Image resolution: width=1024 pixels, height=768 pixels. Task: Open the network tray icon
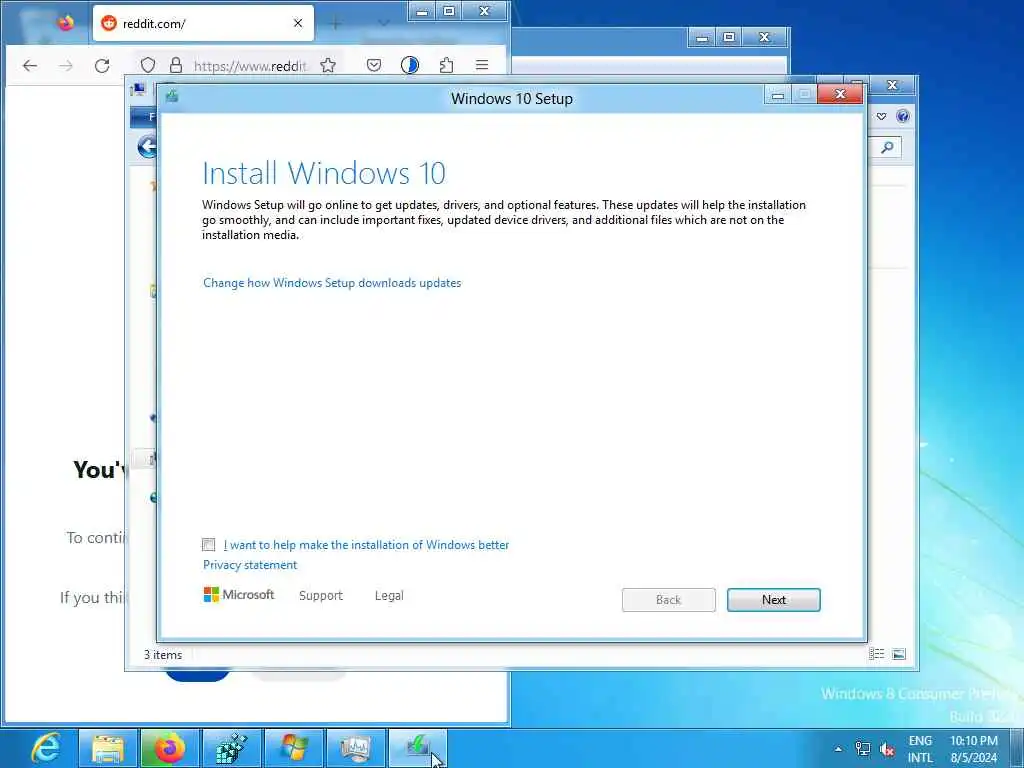[x=863, y=749]
